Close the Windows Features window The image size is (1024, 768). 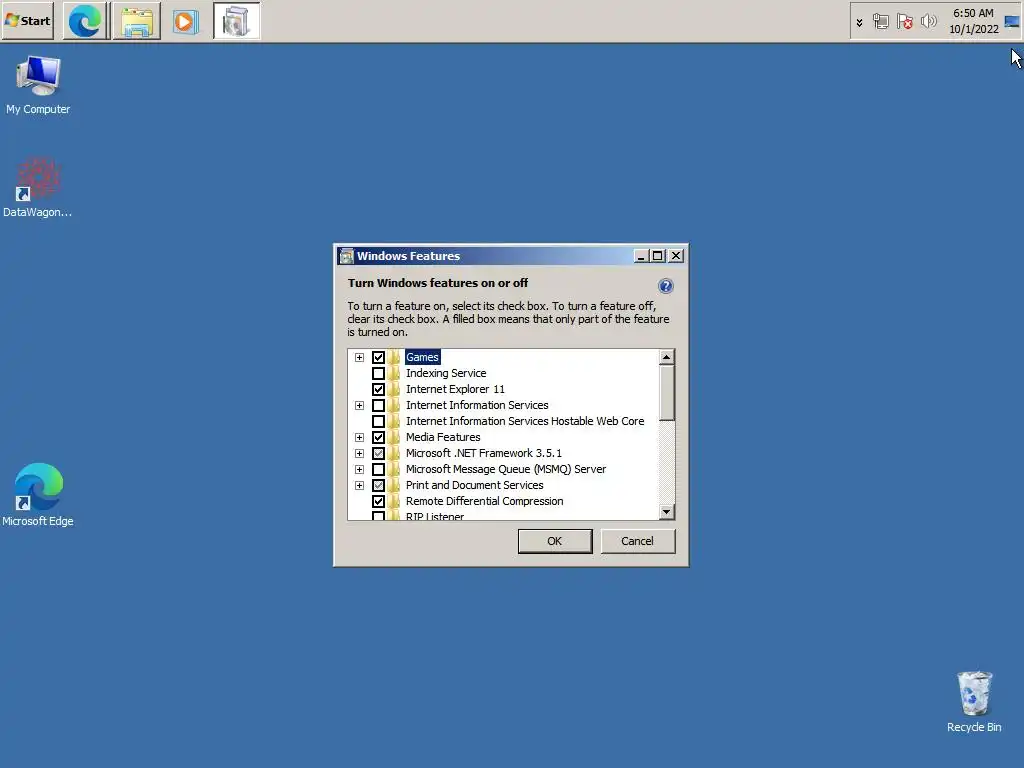[676, 256]
